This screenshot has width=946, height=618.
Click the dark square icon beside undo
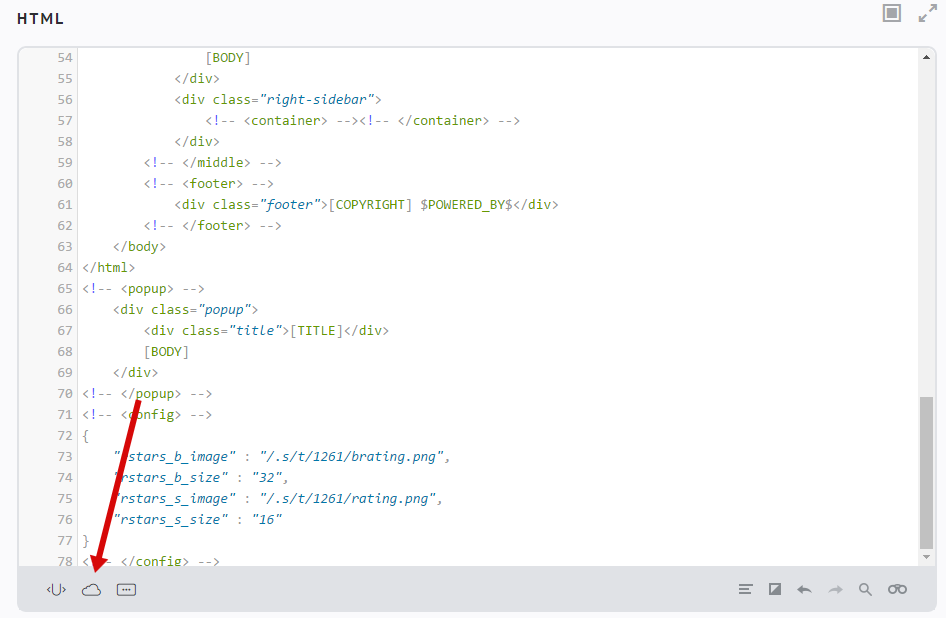[x=775, y=590]
